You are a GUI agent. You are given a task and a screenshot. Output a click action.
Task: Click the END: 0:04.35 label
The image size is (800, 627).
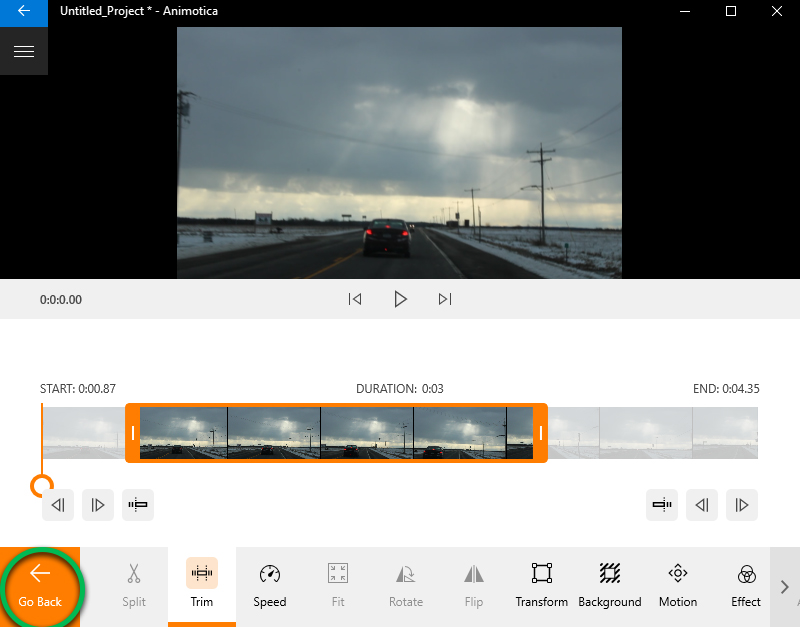tap(726, 389)
